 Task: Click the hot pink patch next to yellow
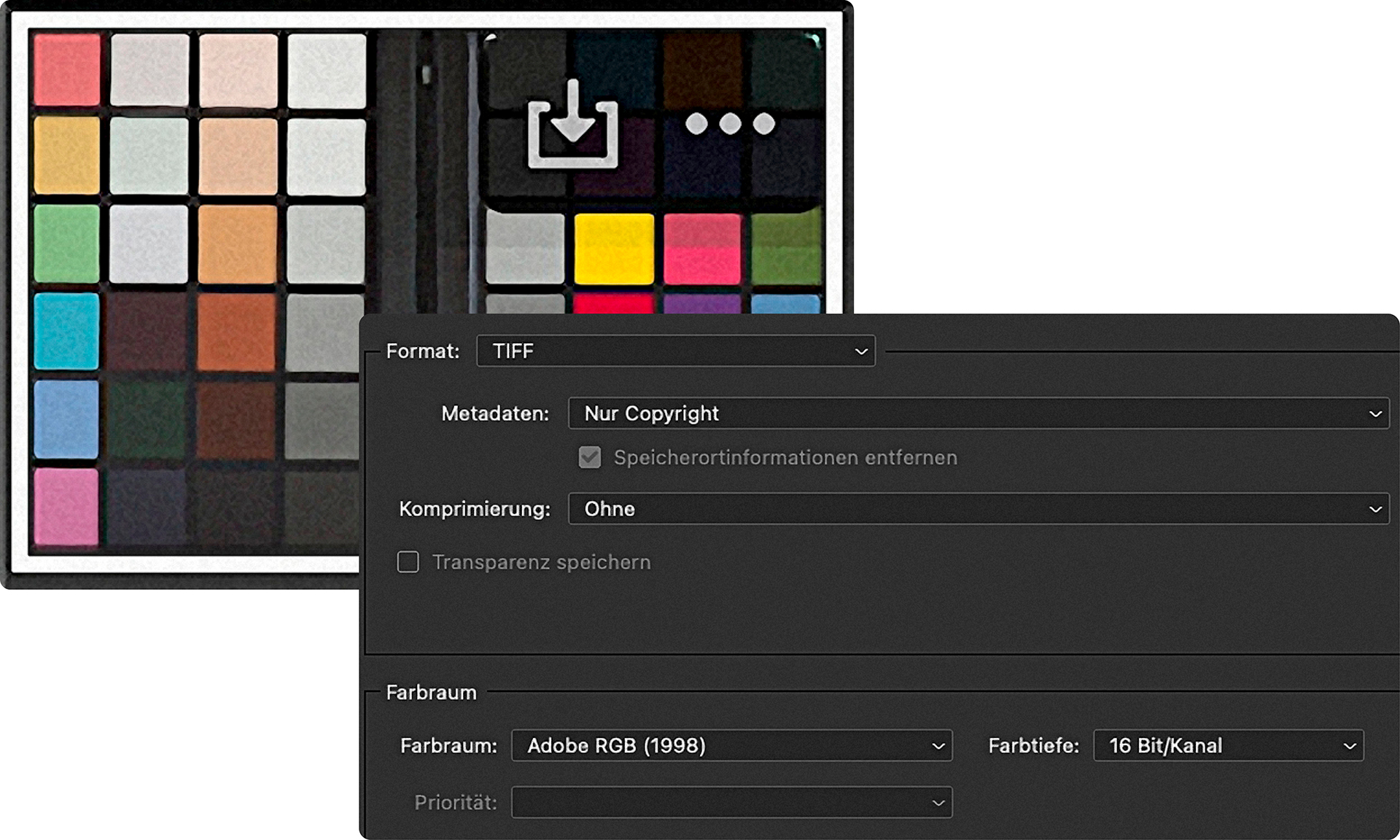(702, 249)
